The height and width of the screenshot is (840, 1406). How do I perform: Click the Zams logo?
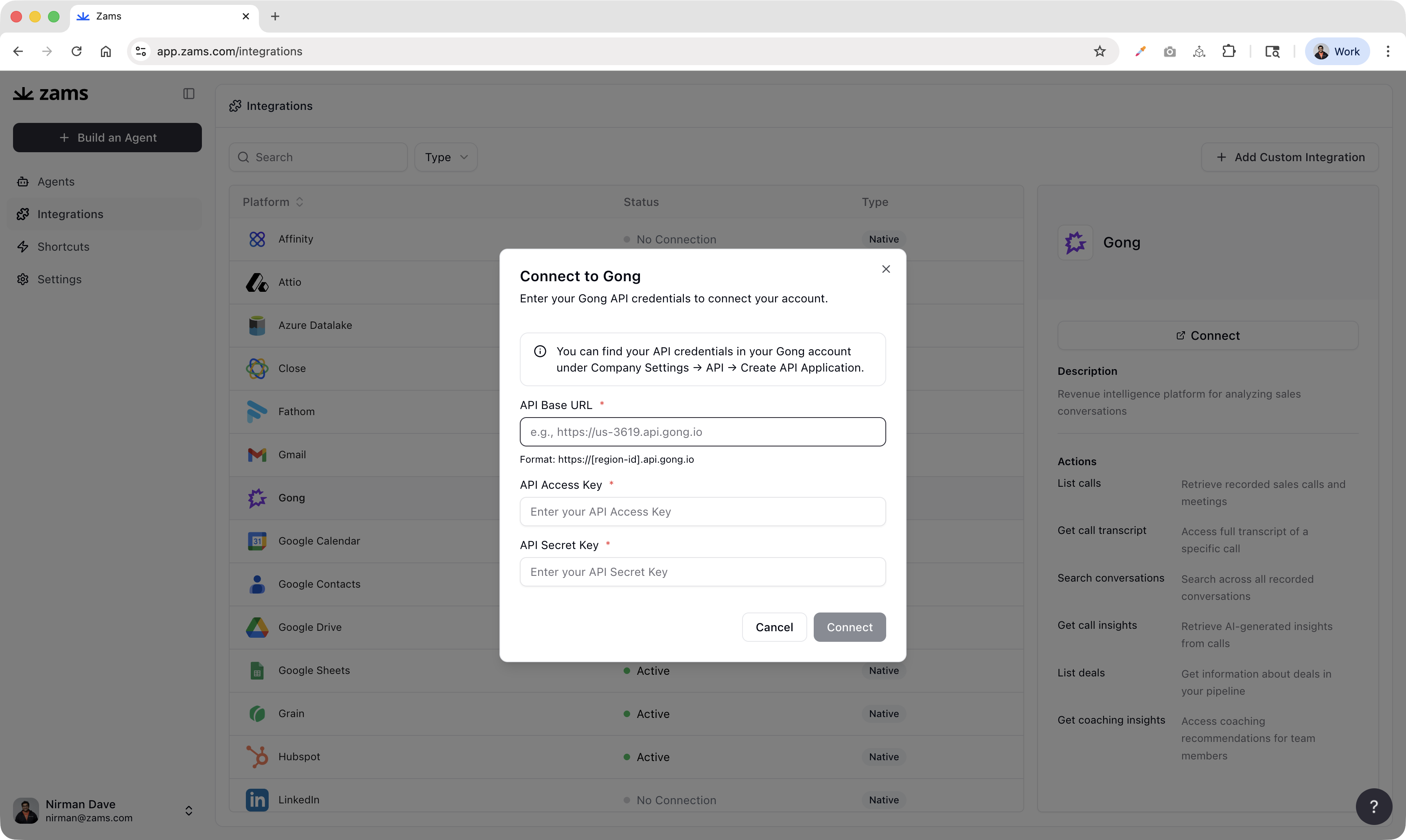click(51, 93)
